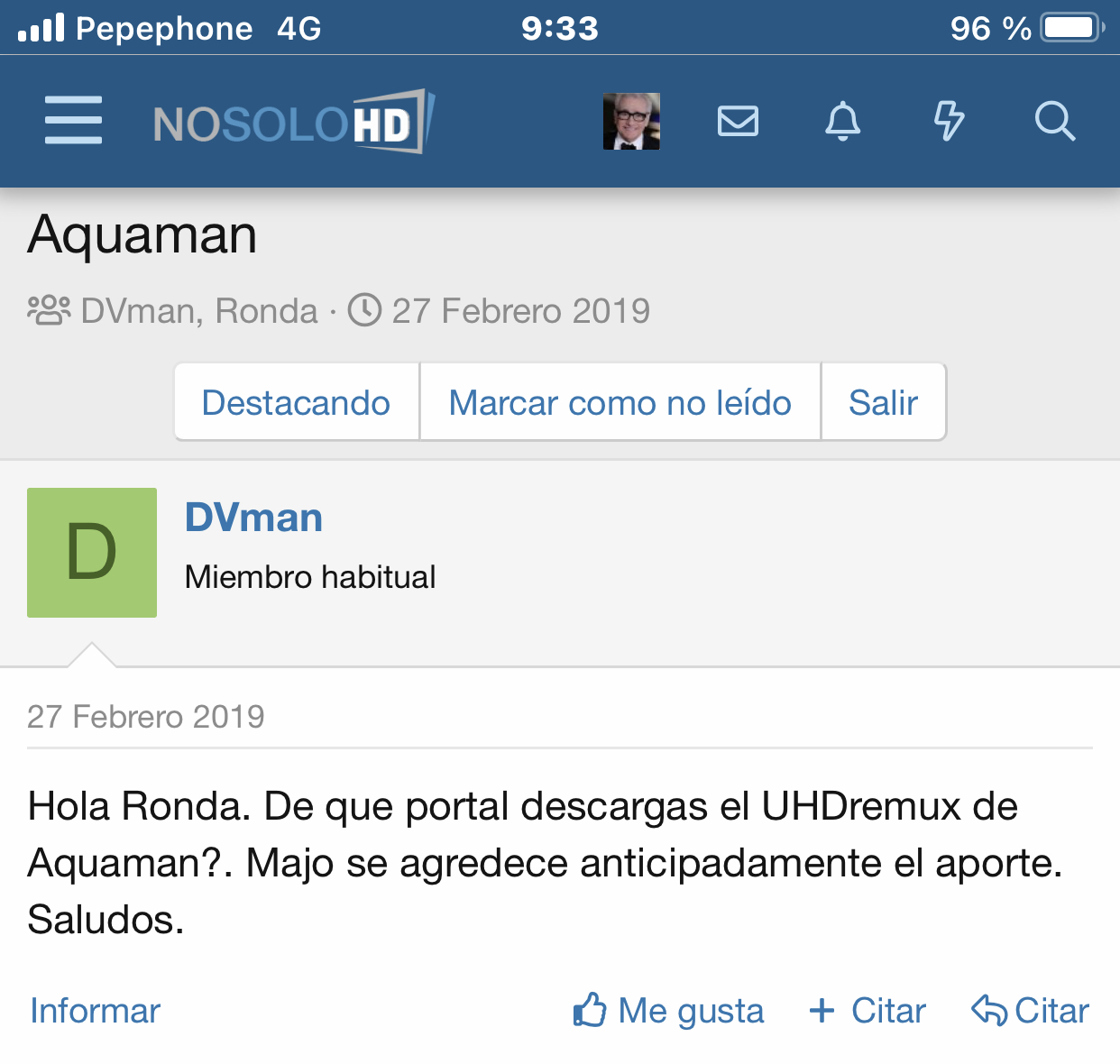This screenshot has height=1064, width=1120.
Task: Open DVman's green D avatar
Action: (92, 553)
